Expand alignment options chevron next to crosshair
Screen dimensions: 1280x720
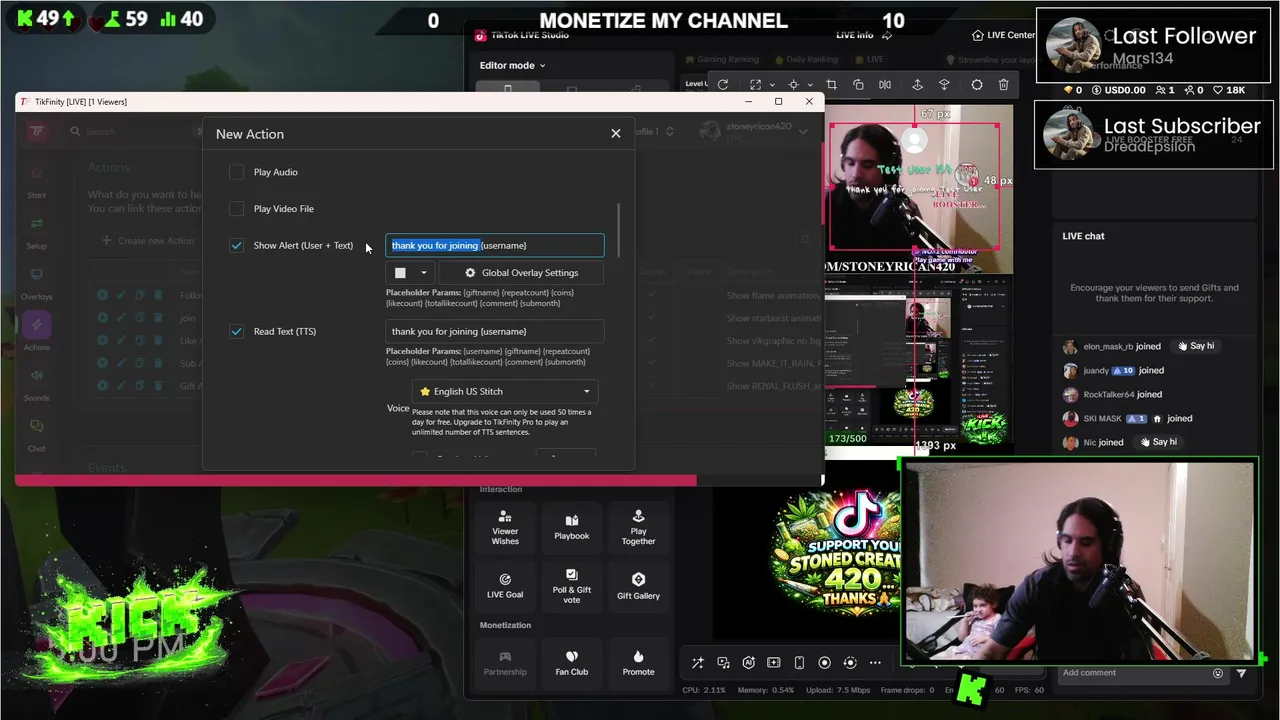(x=810, y=85)
